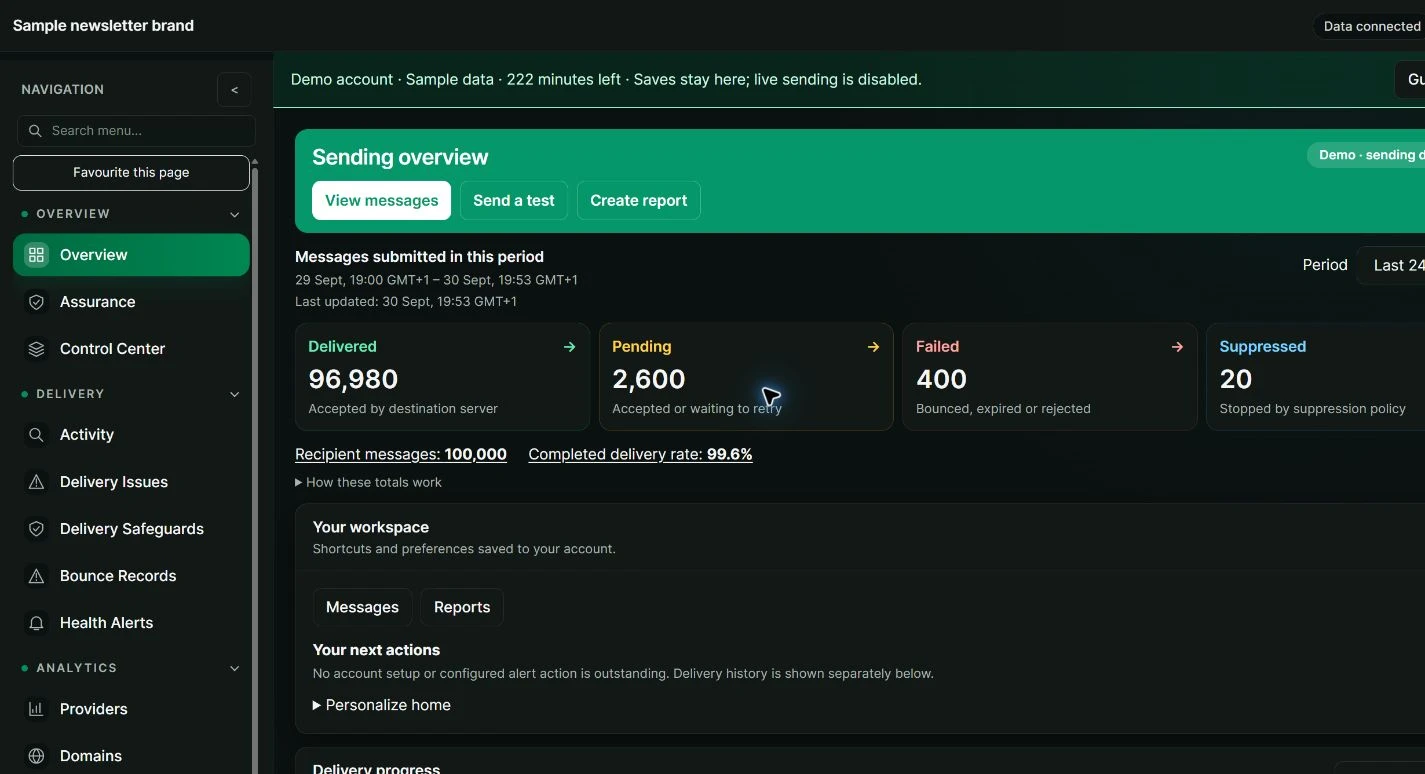Image resolution: width=1425 pixels, height=774 pixels.
Task: Click the 'Demo · sending' badge
Action: click(1366, 155)
